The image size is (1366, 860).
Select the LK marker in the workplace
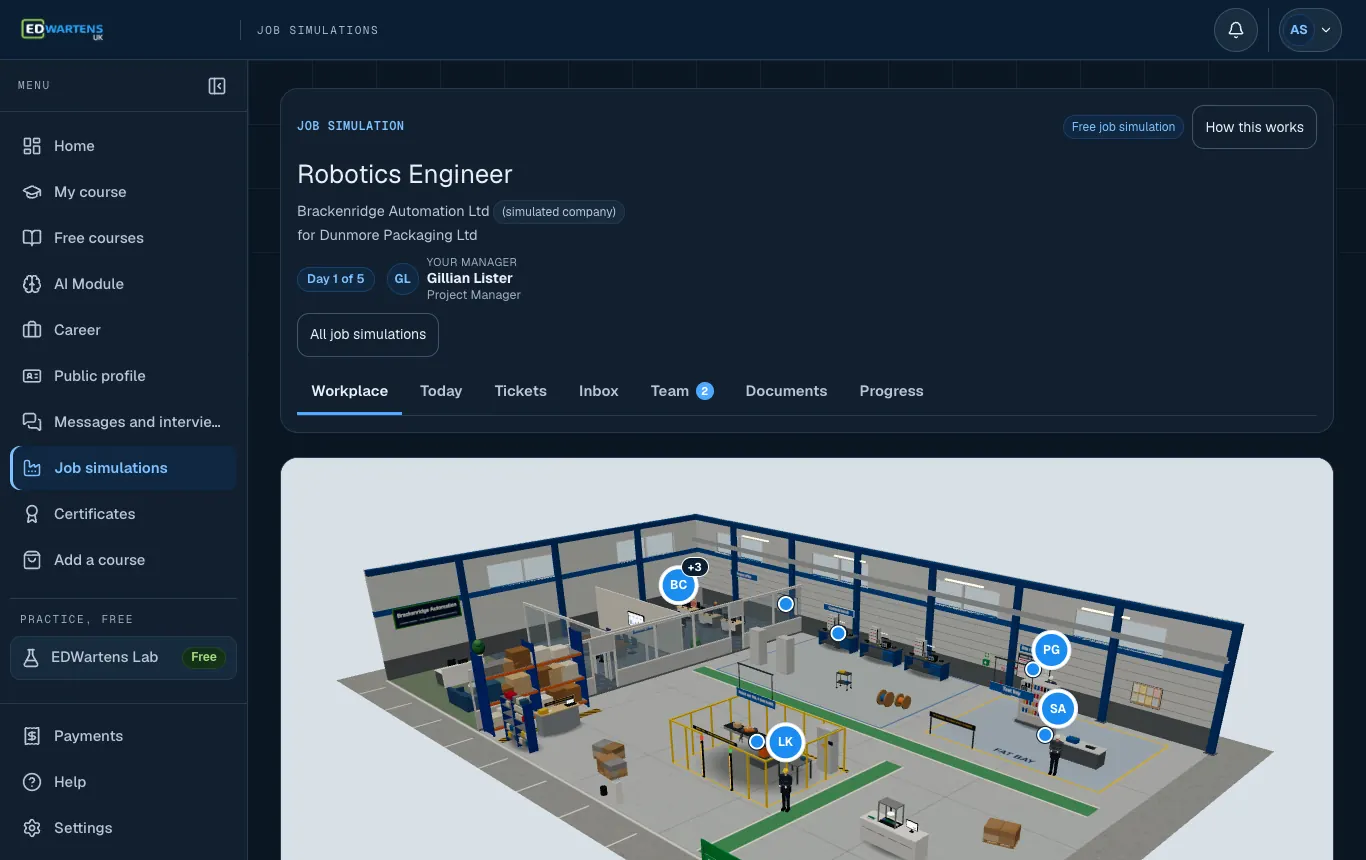785,742
